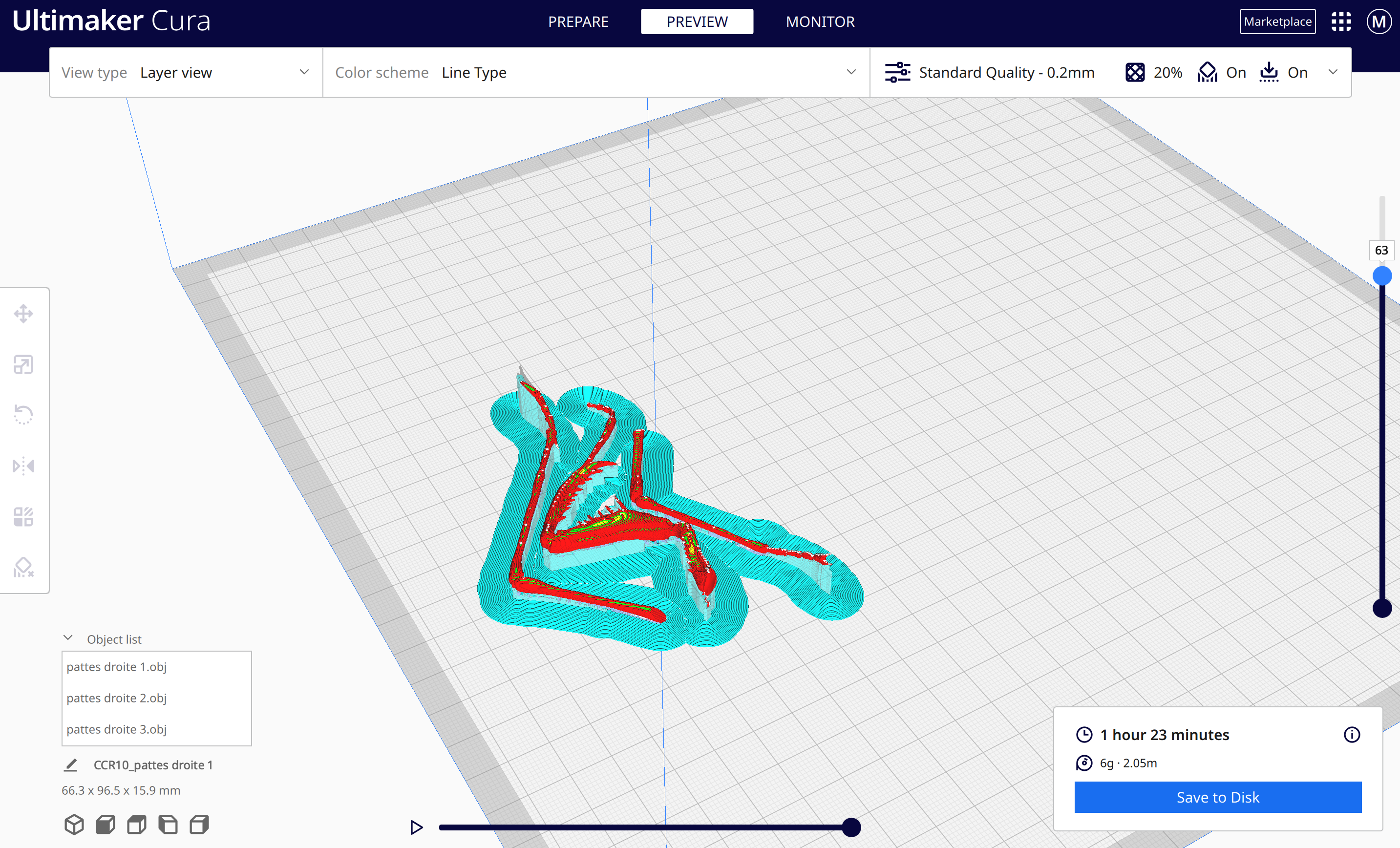Switch to left side view icon

[x=168, y=824]
